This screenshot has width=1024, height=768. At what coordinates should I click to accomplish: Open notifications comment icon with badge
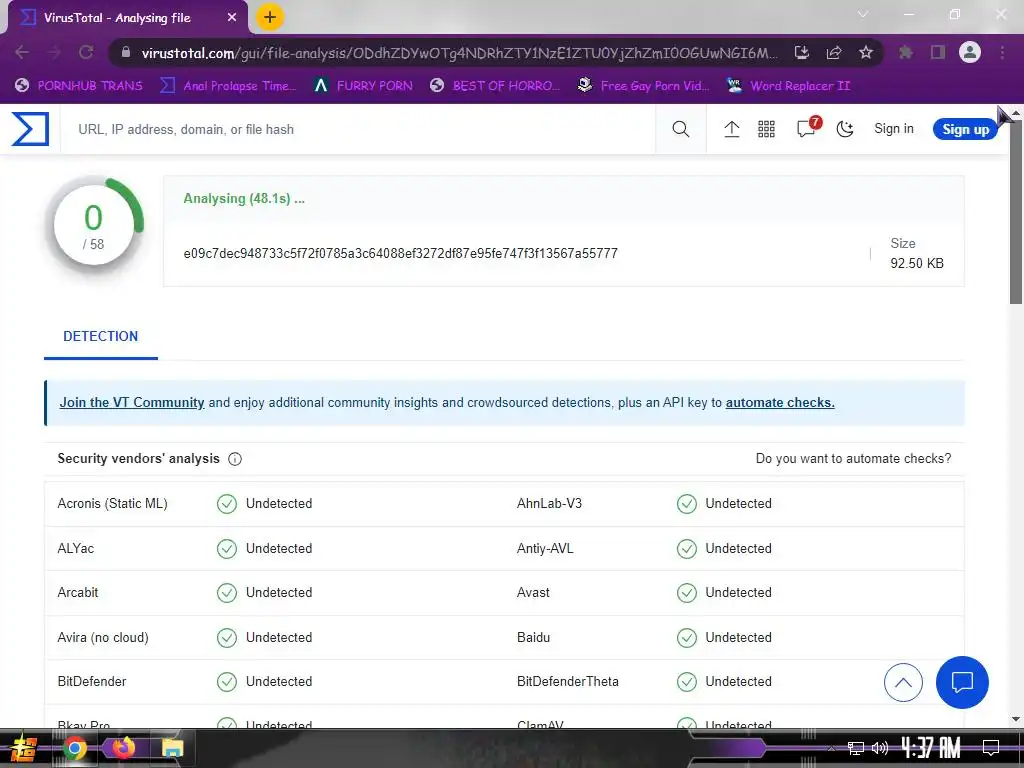point(807,127)
